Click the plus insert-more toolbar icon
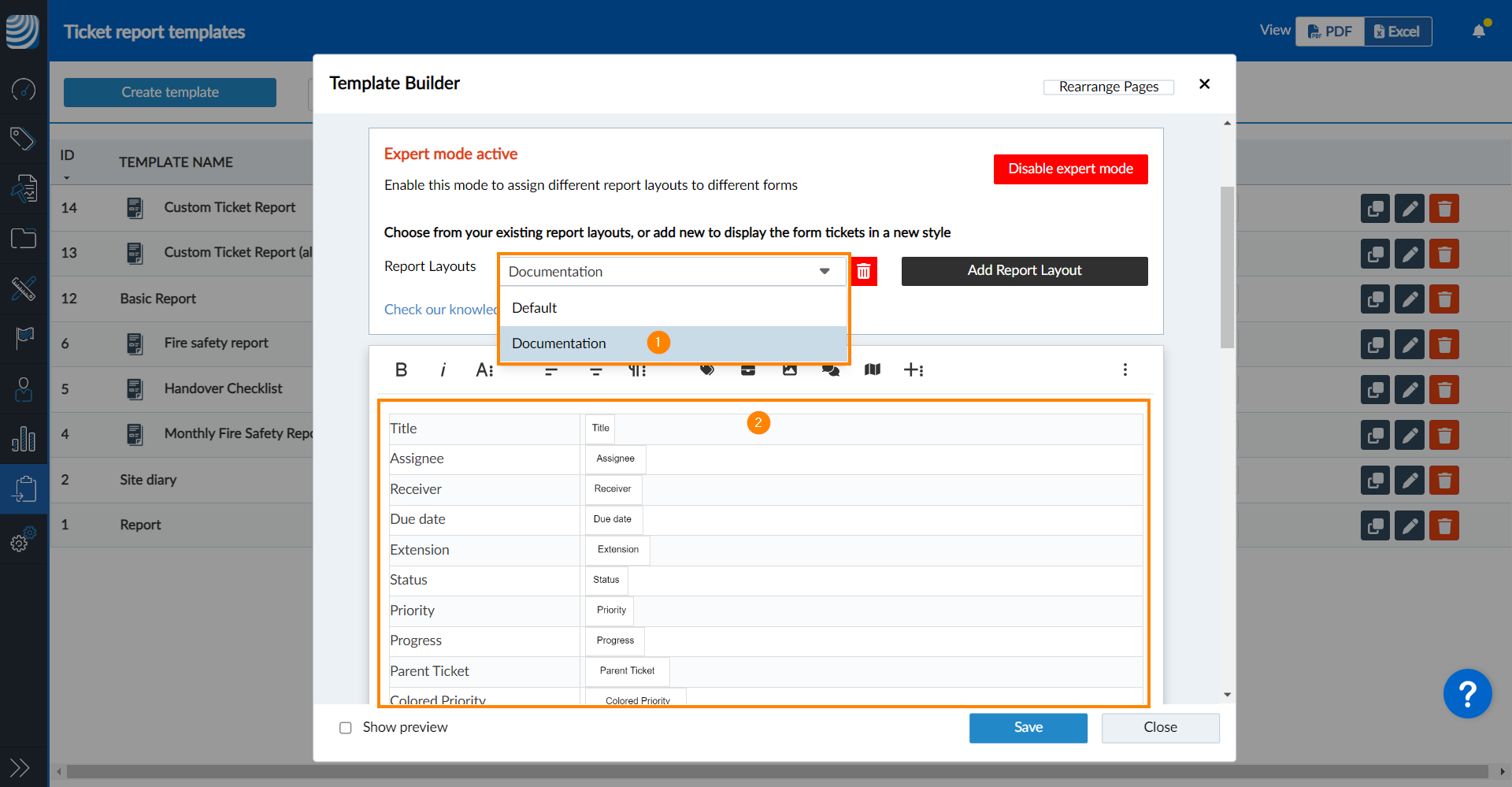The image size is (1512, 787). point(913,369)
